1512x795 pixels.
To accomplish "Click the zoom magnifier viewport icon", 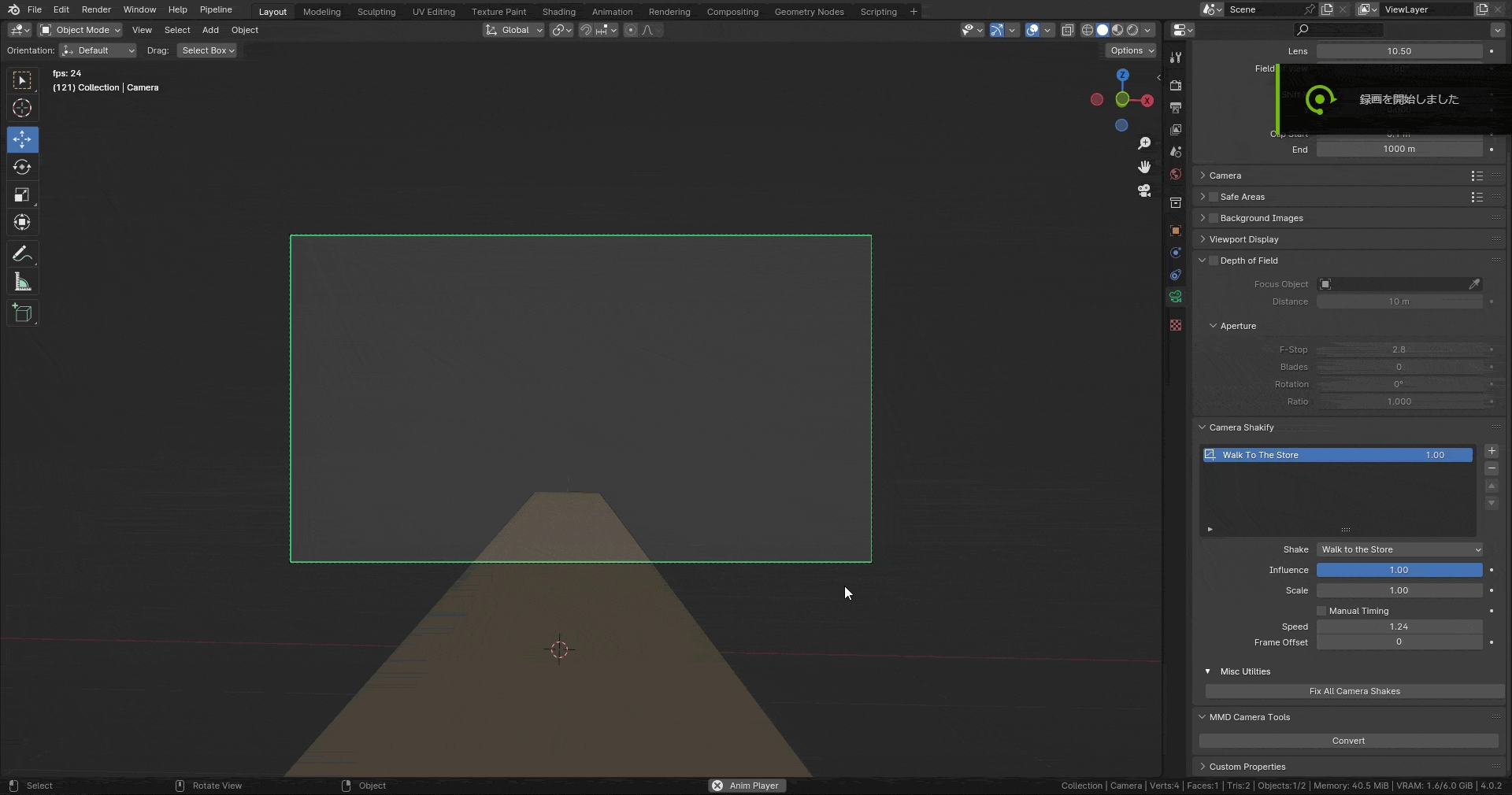I will (x=1144, y=143).
